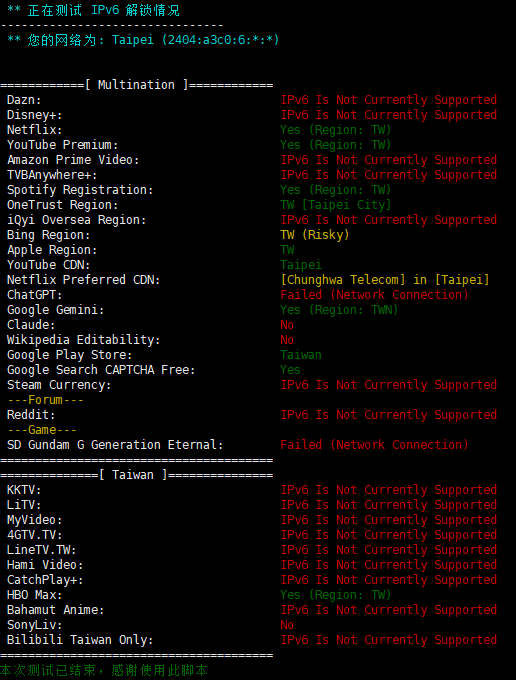This screenshot has height=680, width=516.
Task: Click the 'Yes (Region: TWN)' Gemini result
Action: point(339,310)
